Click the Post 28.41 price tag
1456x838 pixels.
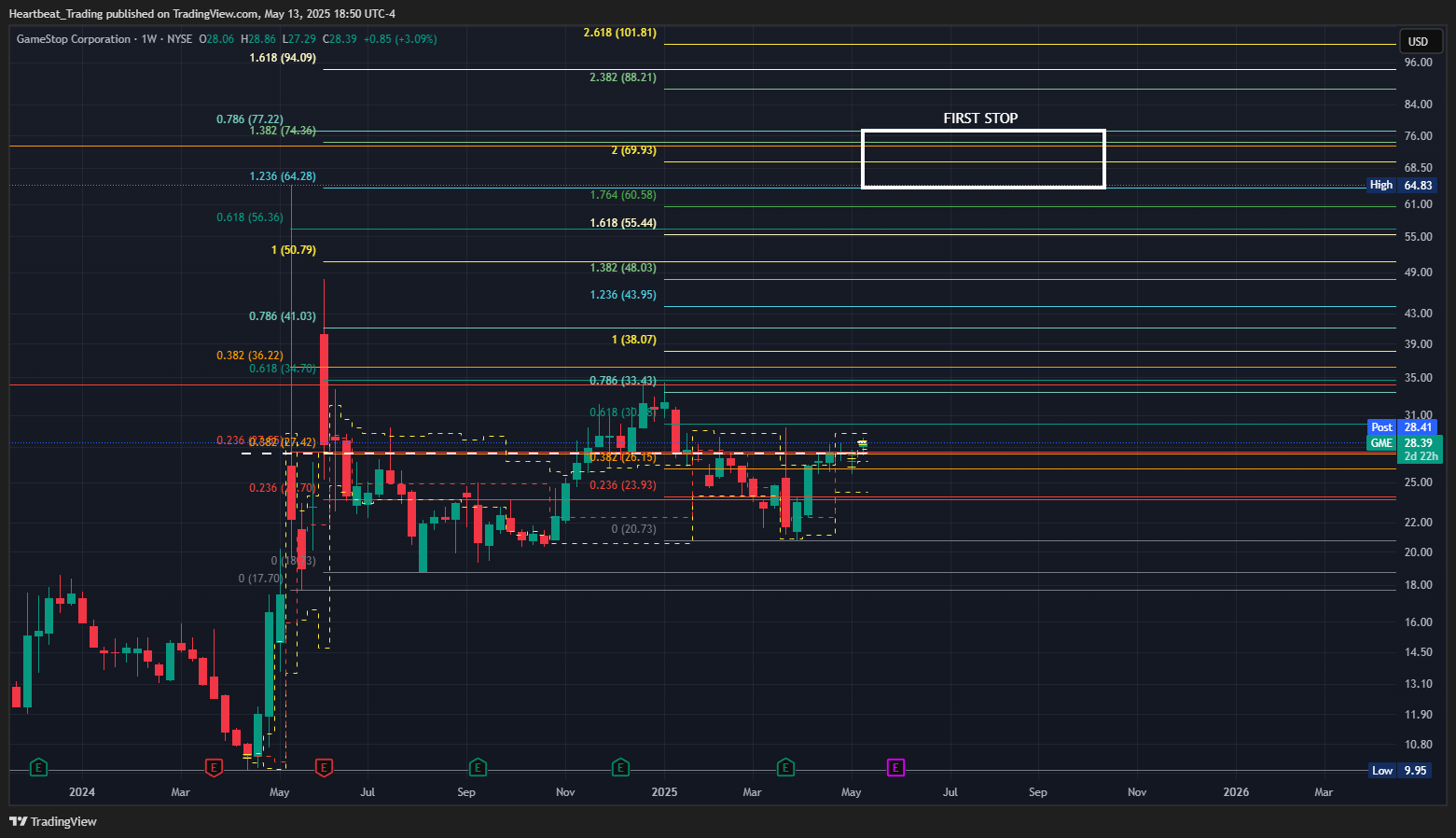[x=1401, y=427]
